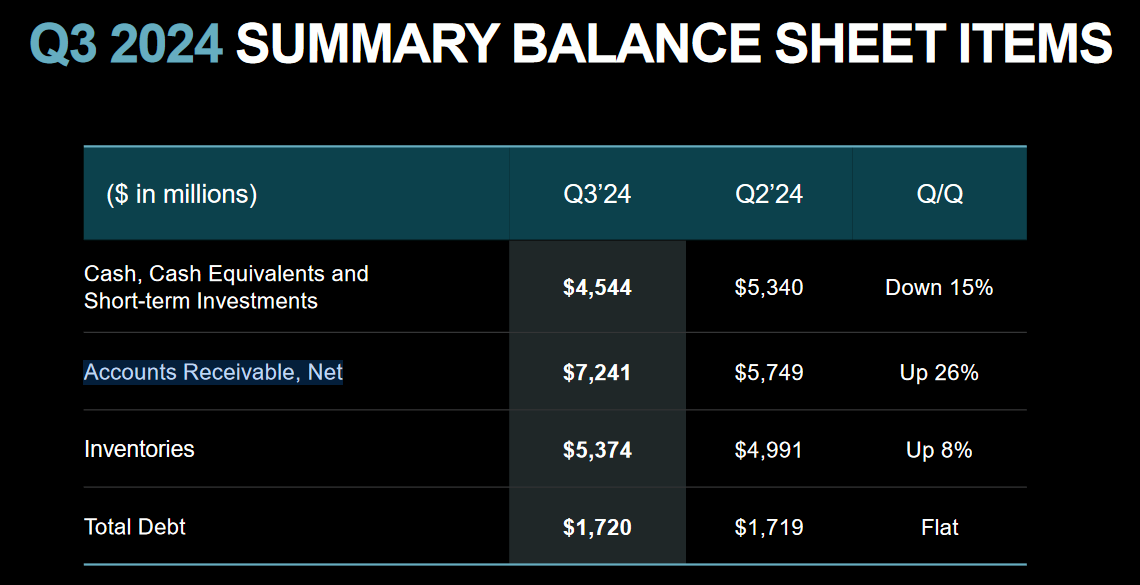This screenshot has width=1140, height=585.
Task: Click the $5,340 Q2'24 cash value
Action: (x=768, y=288)
